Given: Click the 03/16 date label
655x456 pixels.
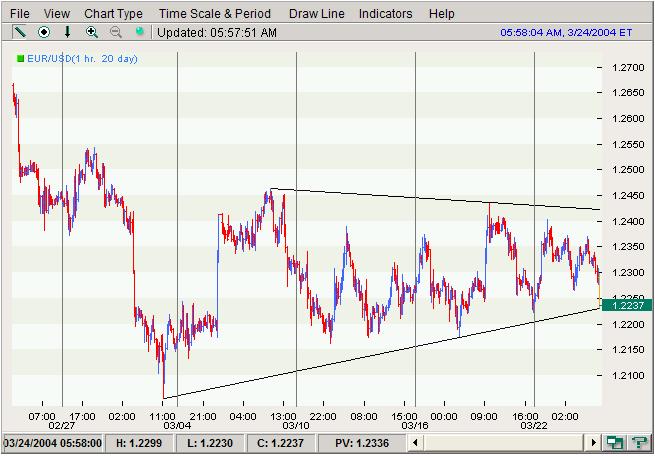Looking at the screenshot, I should click(414, 426).
